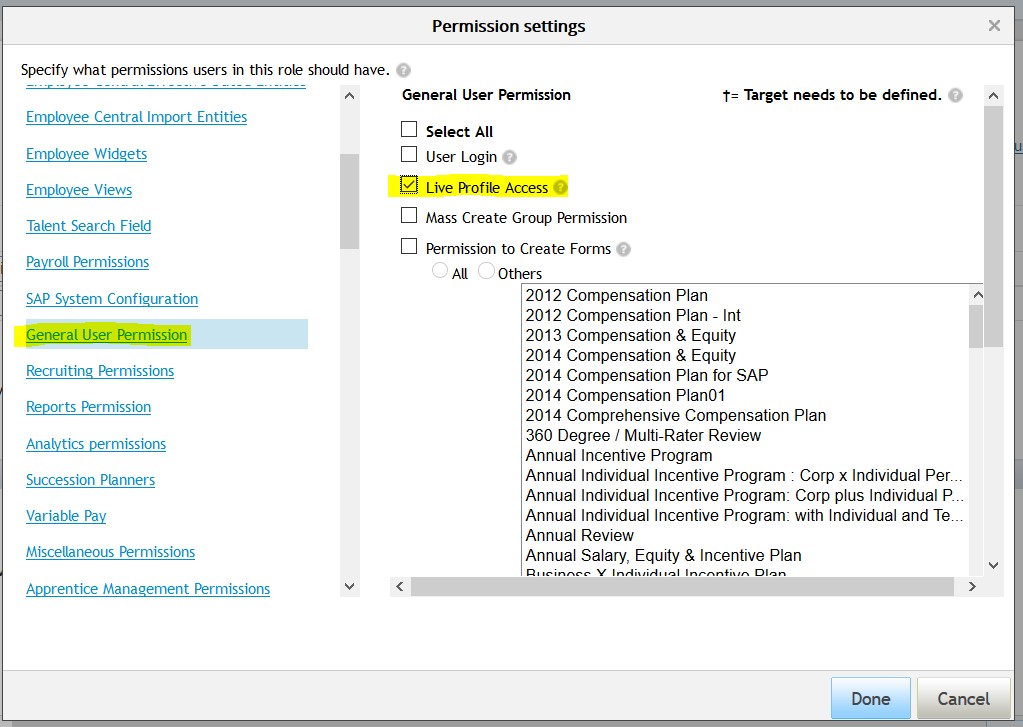Open Employee Widgets permissions
The width and height of the screenshot is (1023, 727).
coord(86,154)
